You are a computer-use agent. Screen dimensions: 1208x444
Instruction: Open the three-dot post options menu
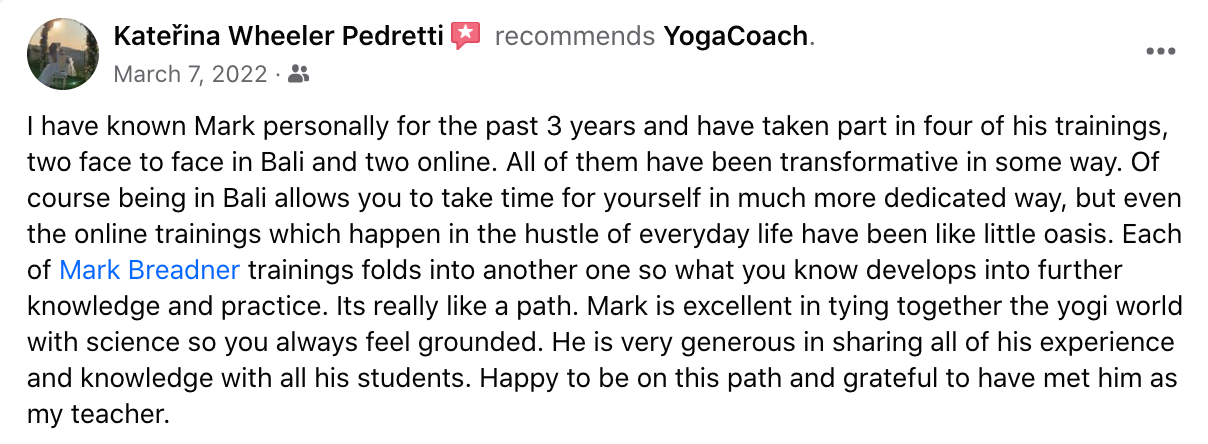[1160, 52]
